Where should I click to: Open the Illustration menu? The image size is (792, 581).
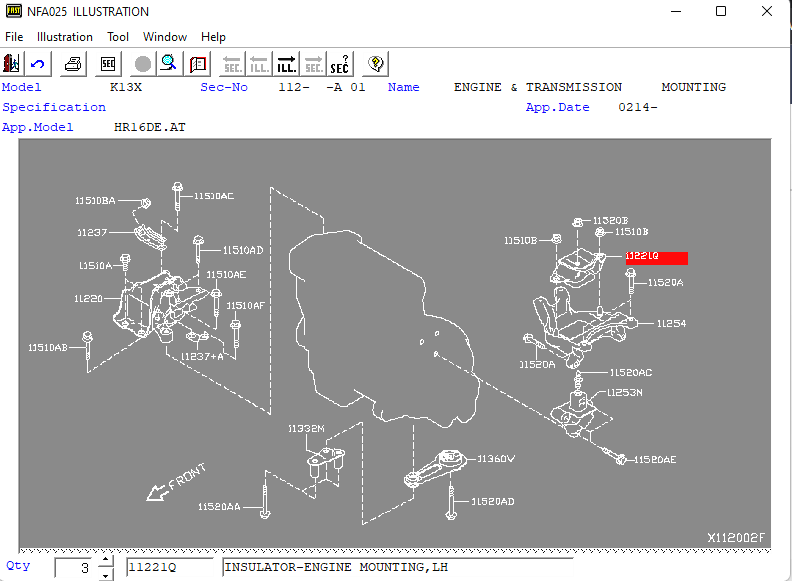(65, 37)
